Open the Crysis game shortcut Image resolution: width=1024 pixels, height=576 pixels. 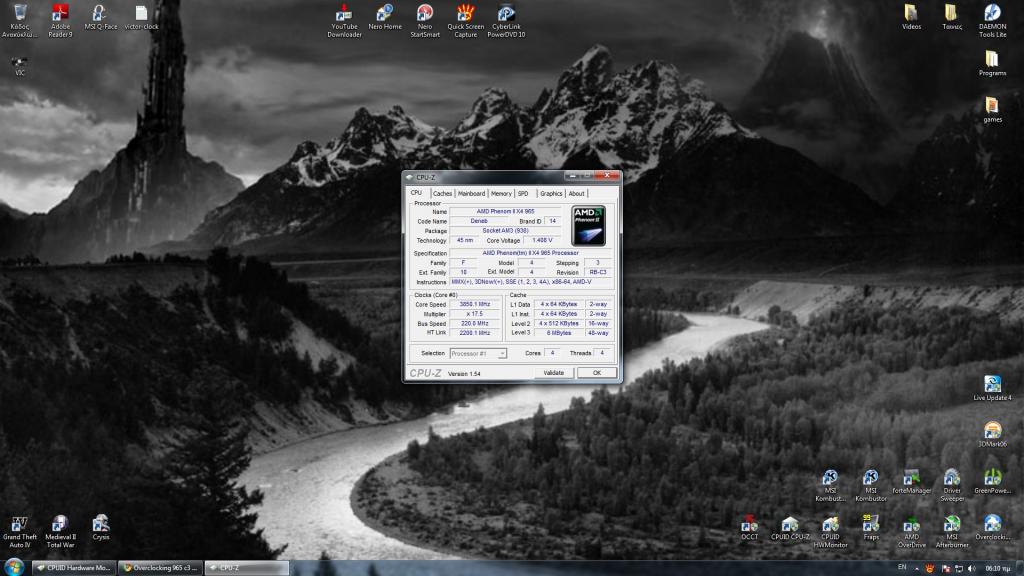[x=100, y=524]
